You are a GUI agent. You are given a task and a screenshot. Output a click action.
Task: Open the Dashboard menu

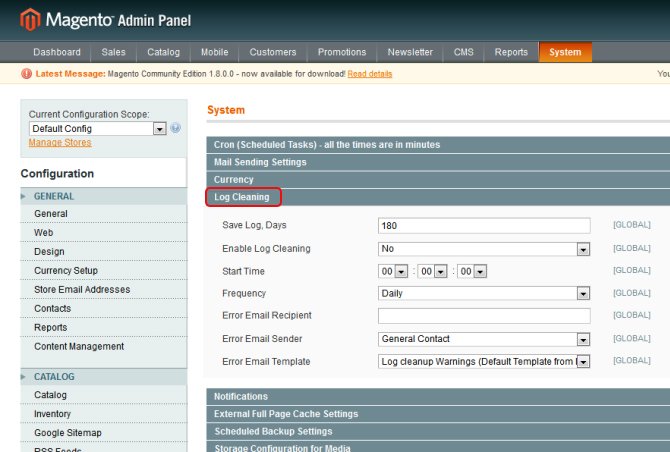tap(57, 52)
